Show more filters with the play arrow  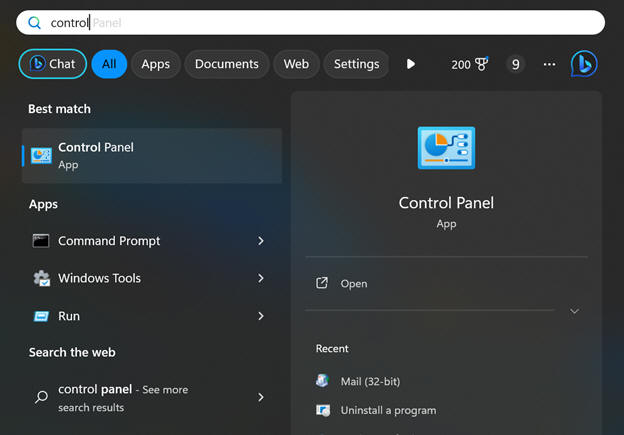click(x=411, y=64)
